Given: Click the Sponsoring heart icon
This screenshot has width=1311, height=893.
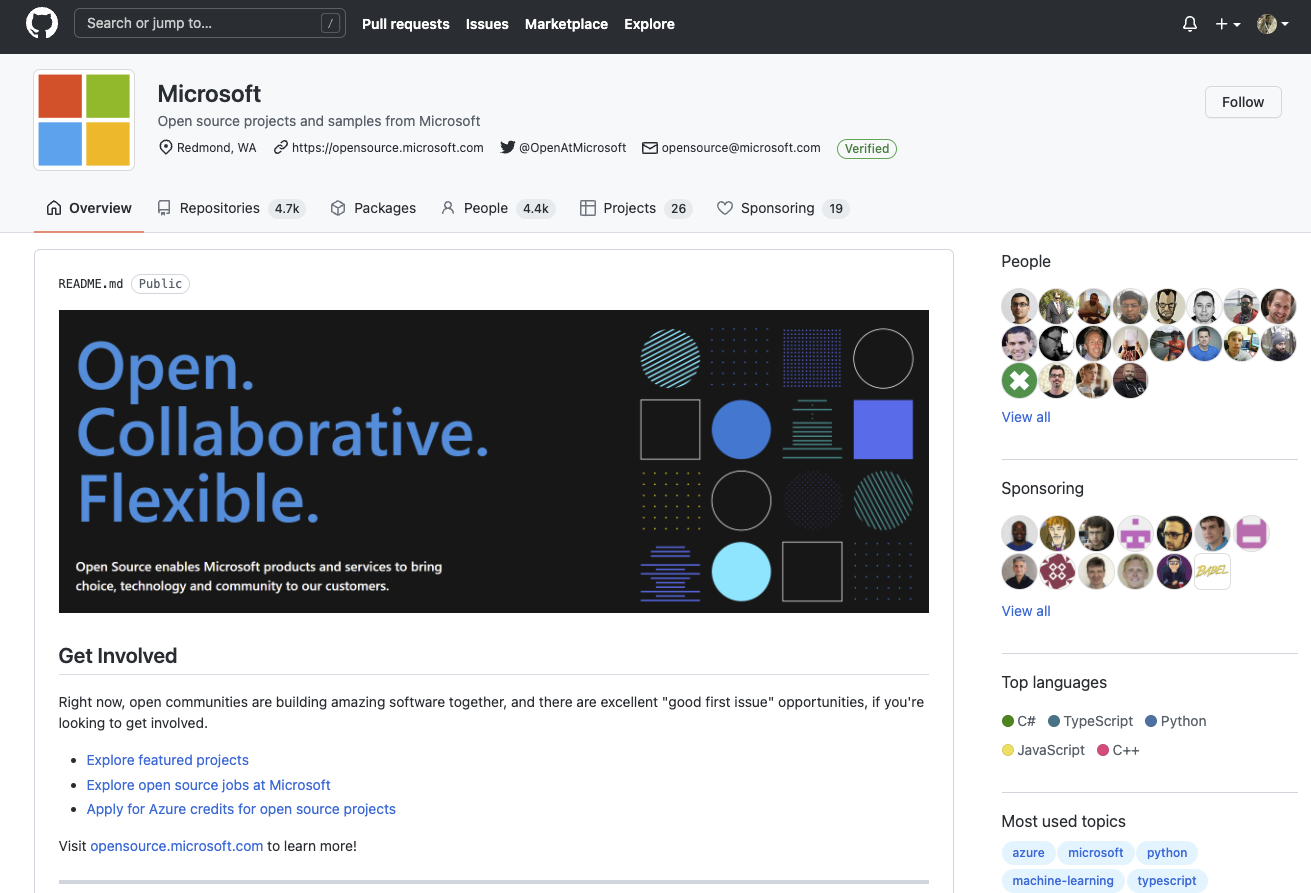Looking at the screenshot, I should coord(725,208).
